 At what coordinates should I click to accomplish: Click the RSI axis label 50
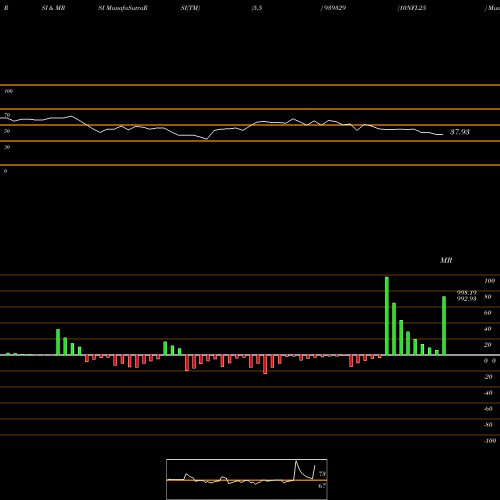click(7, 131)
